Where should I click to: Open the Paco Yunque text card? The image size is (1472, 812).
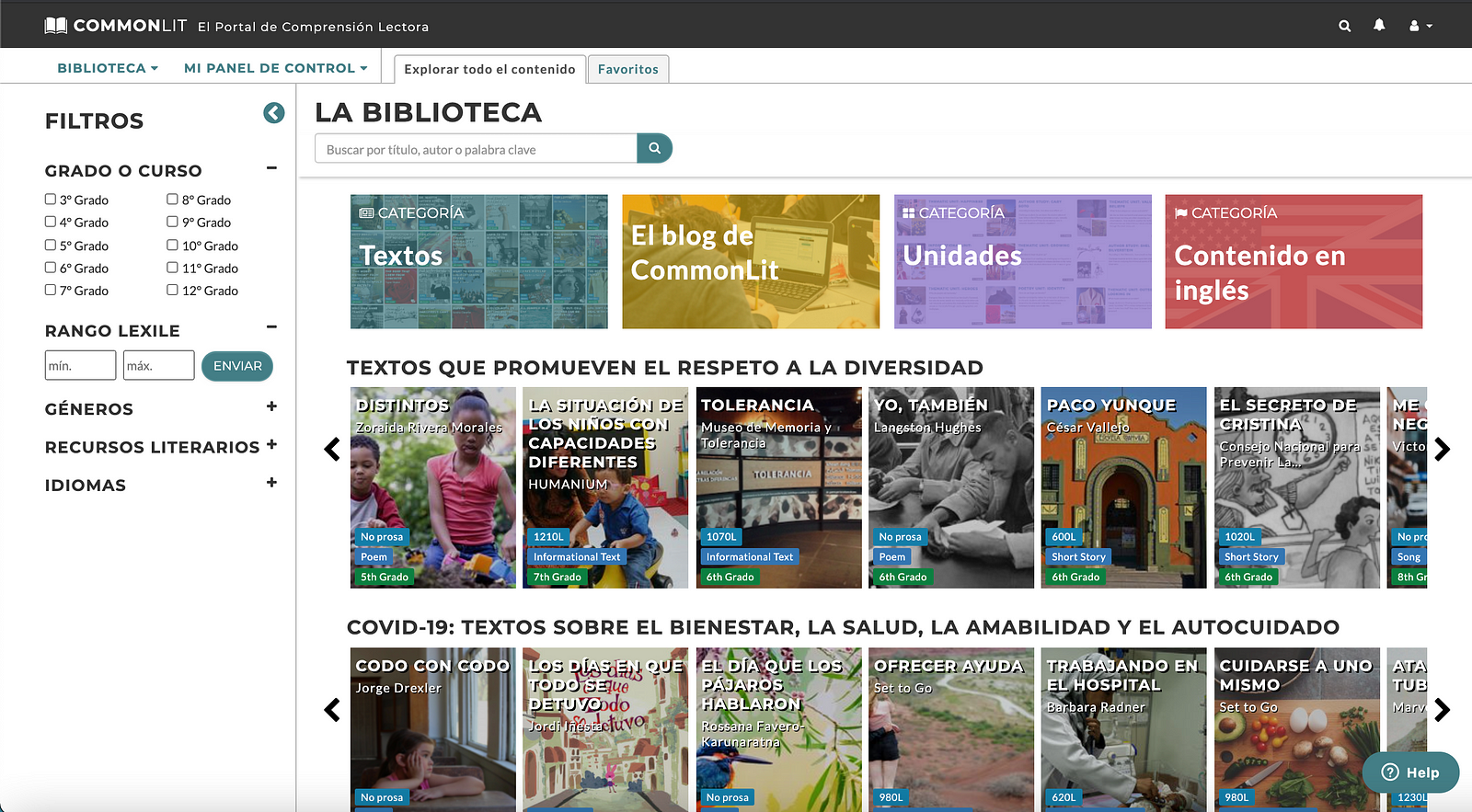1123,487
